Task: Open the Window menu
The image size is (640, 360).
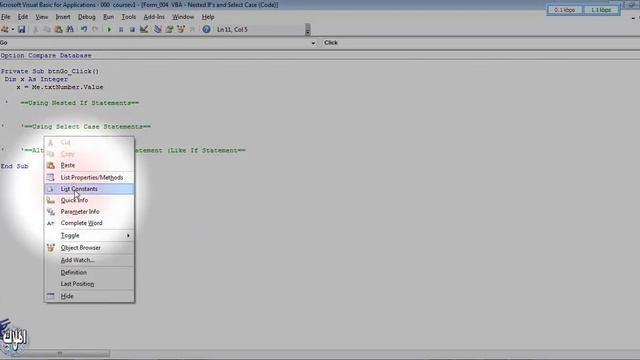Action: [x=182, y=17]
